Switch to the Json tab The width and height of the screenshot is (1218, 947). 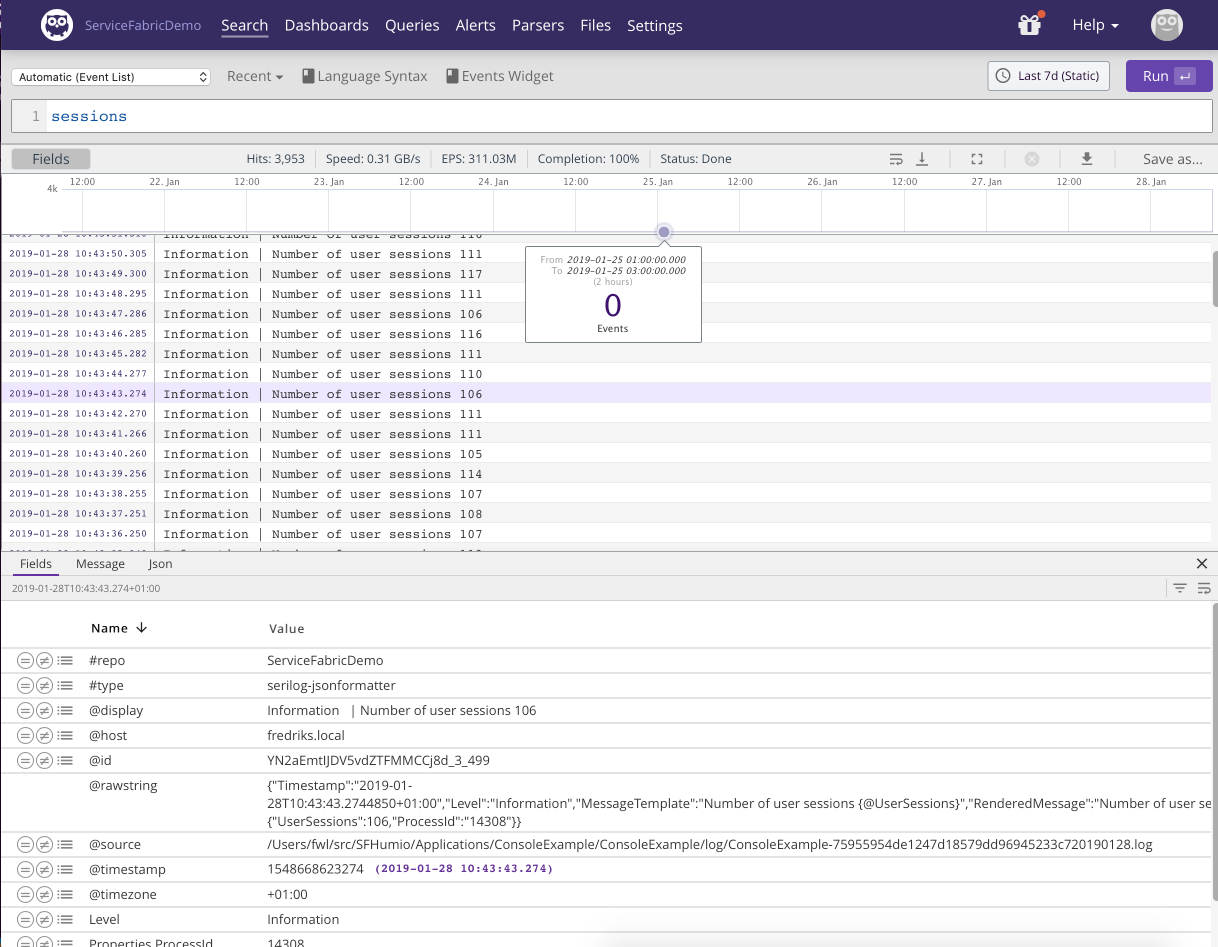click(160, 564)
